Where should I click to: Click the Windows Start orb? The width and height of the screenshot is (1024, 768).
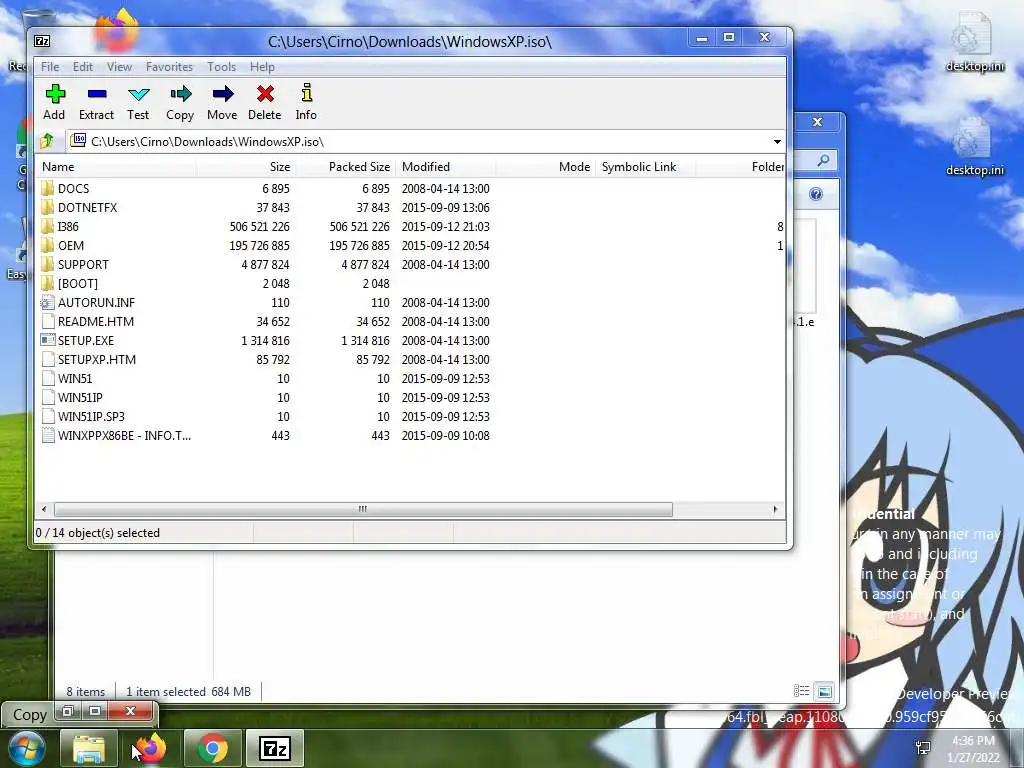[x=27, y=749]
